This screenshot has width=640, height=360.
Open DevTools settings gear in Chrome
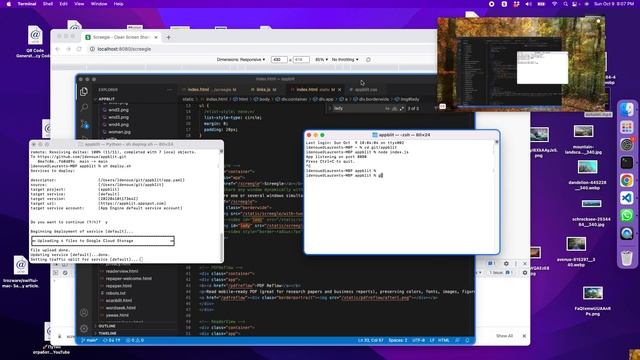click(x=506, y=264)
